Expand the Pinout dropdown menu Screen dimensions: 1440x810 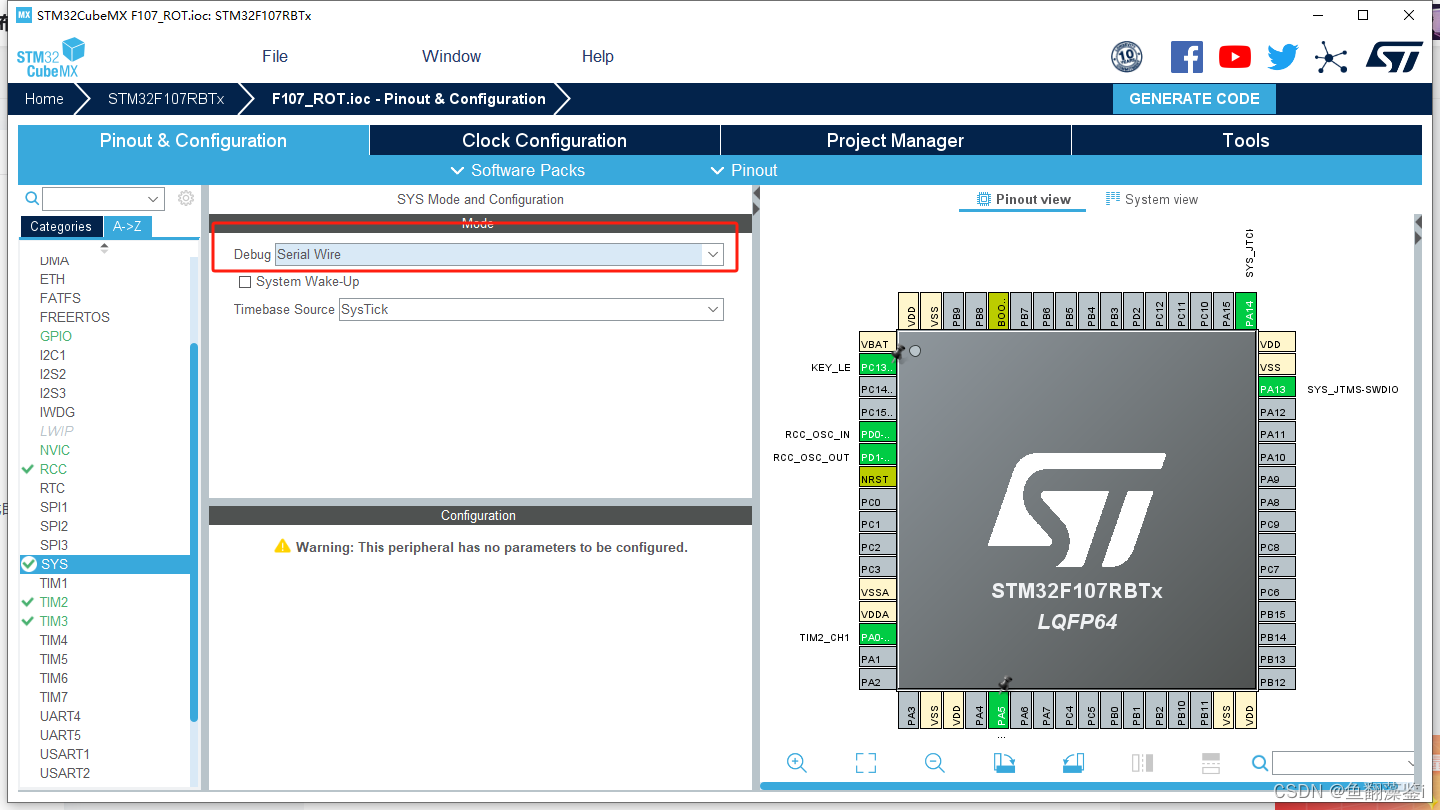744,170
